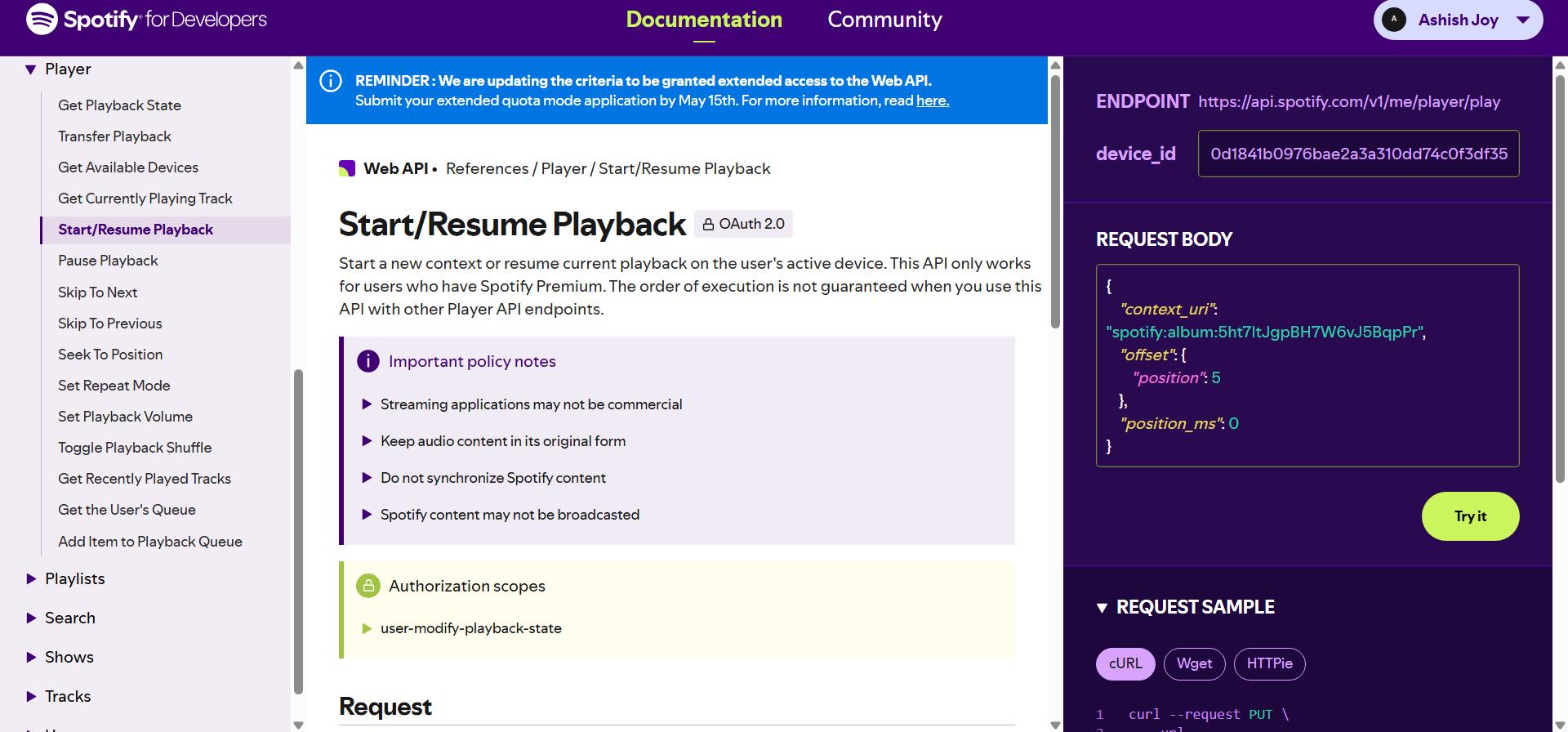Expand the Tracks sidebar section

(31, 696)
